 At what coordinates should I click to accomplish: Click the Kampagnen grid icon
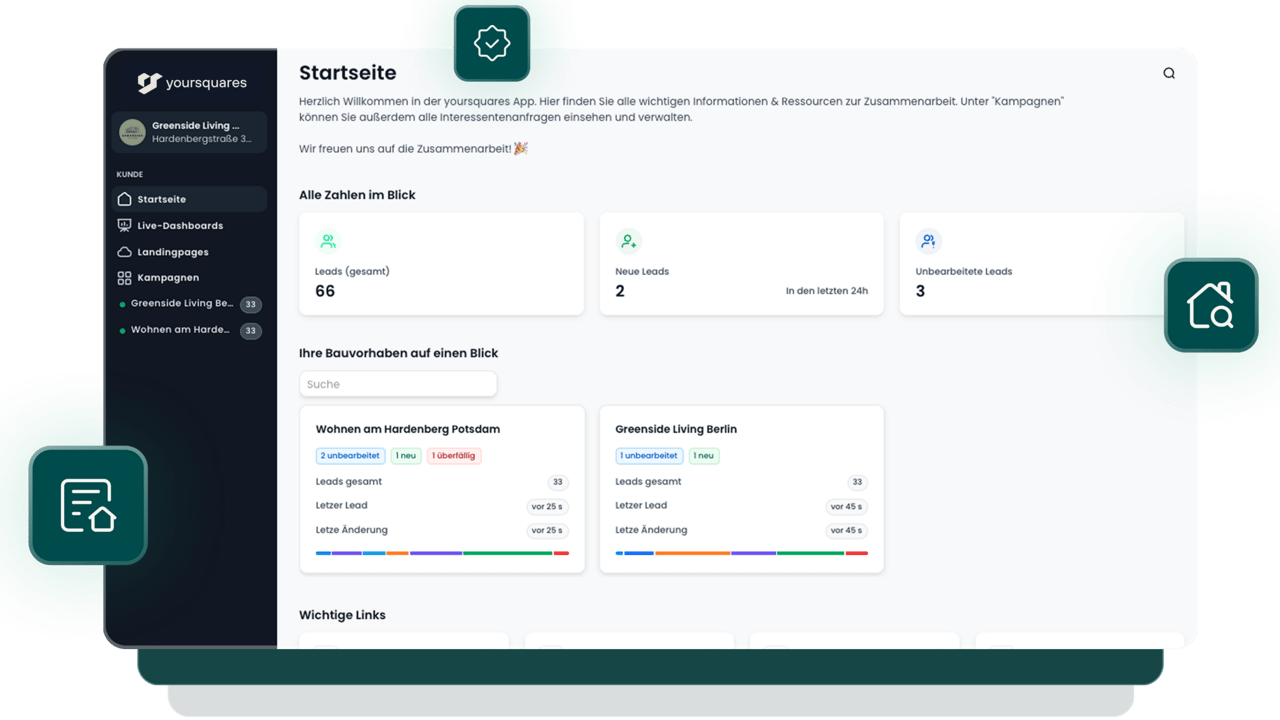124,278
